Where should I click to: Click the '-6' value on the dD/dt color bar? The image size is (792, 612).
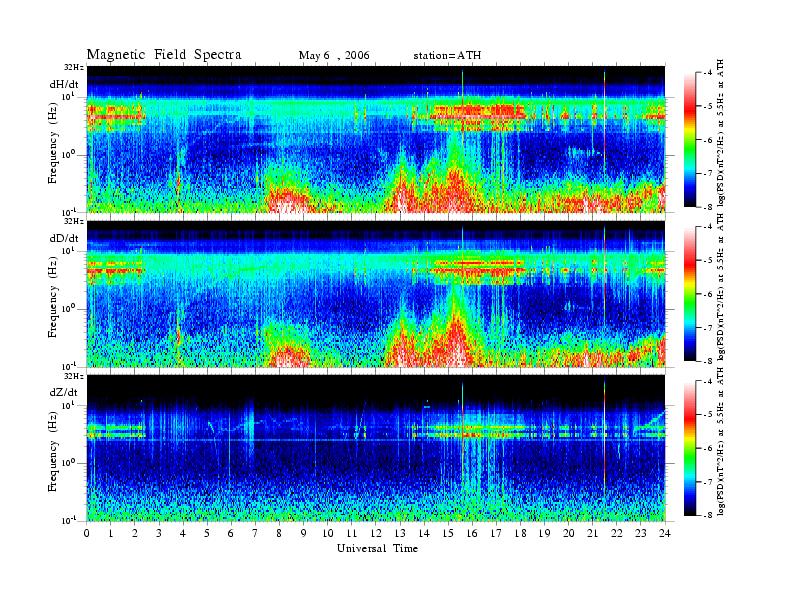[707, 294]
